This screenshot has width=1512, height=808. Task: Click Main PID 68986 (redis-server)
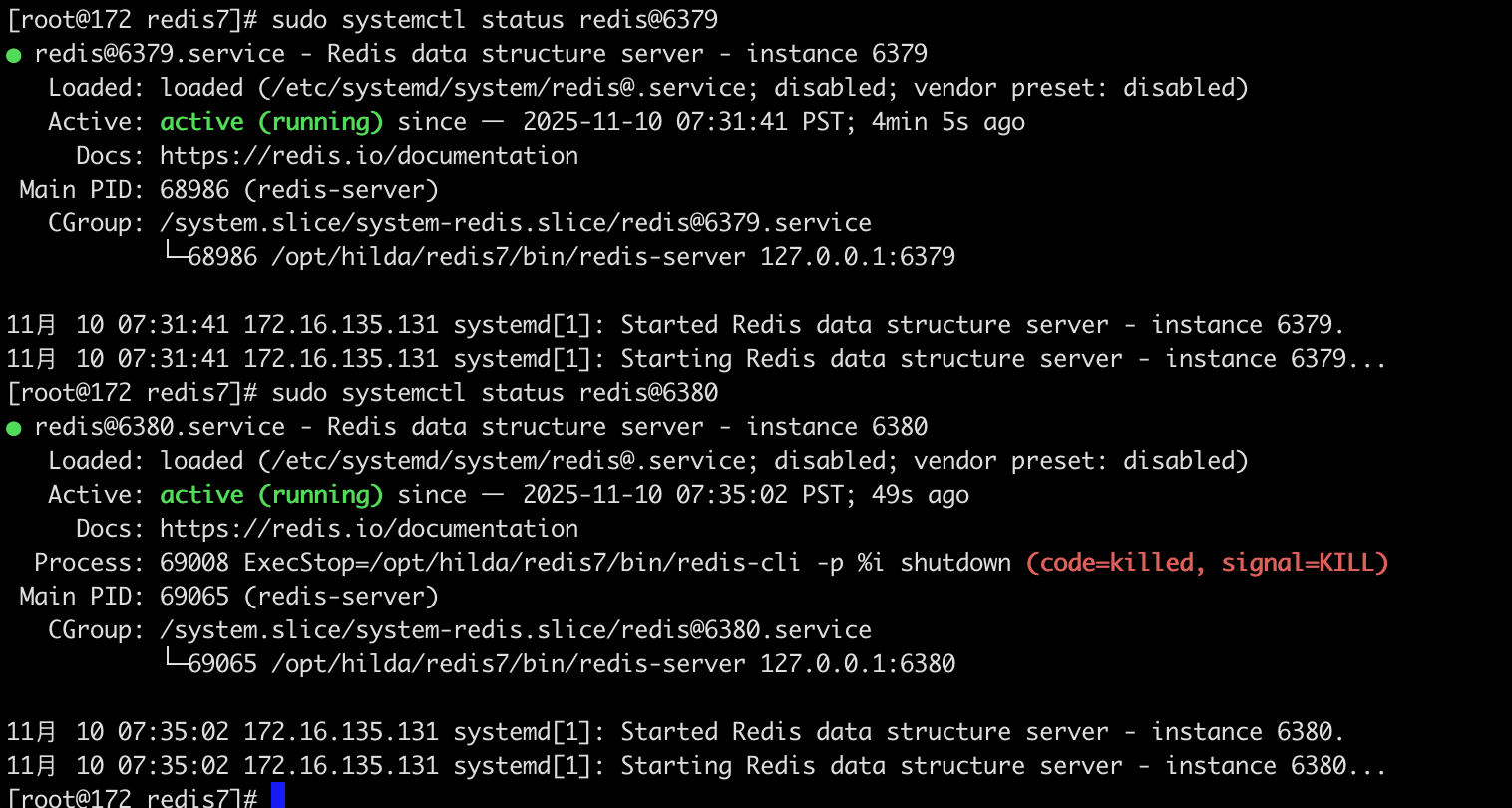[299, 190]
